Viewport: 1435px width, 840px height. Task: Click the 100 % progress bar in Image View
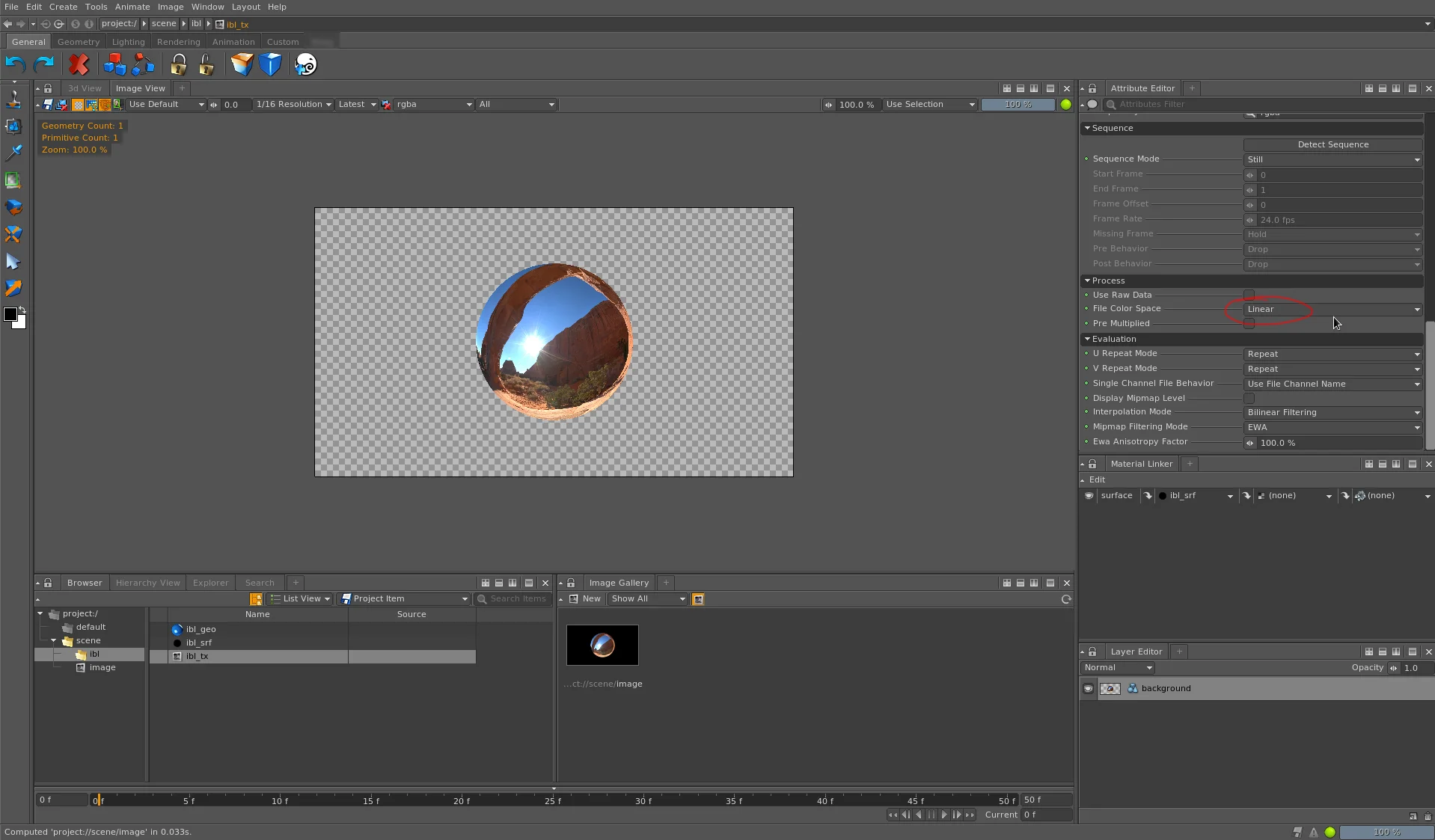point(1018,105)
